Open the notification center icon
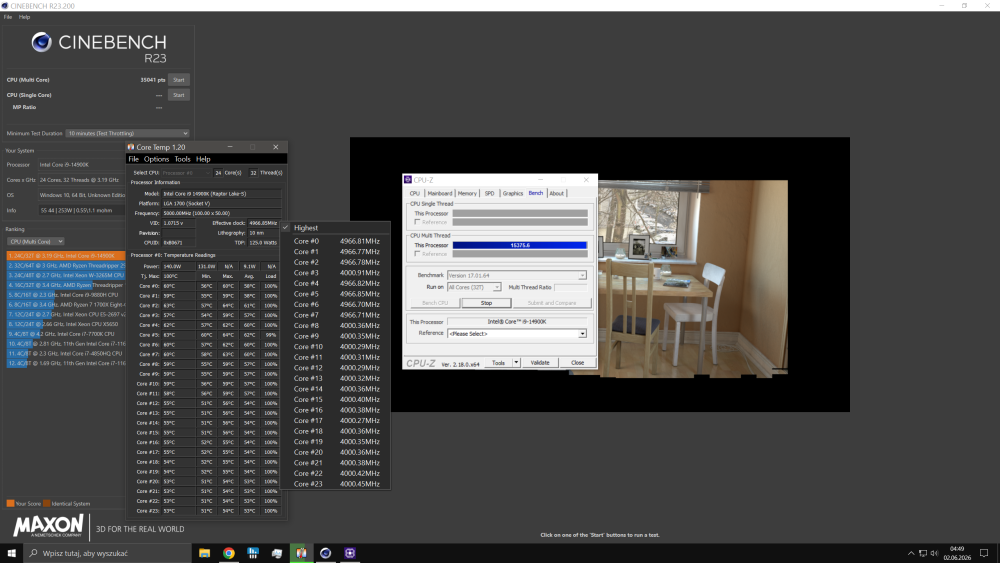The width and height of the screenshot is (1000, 563). pos(984,553)
